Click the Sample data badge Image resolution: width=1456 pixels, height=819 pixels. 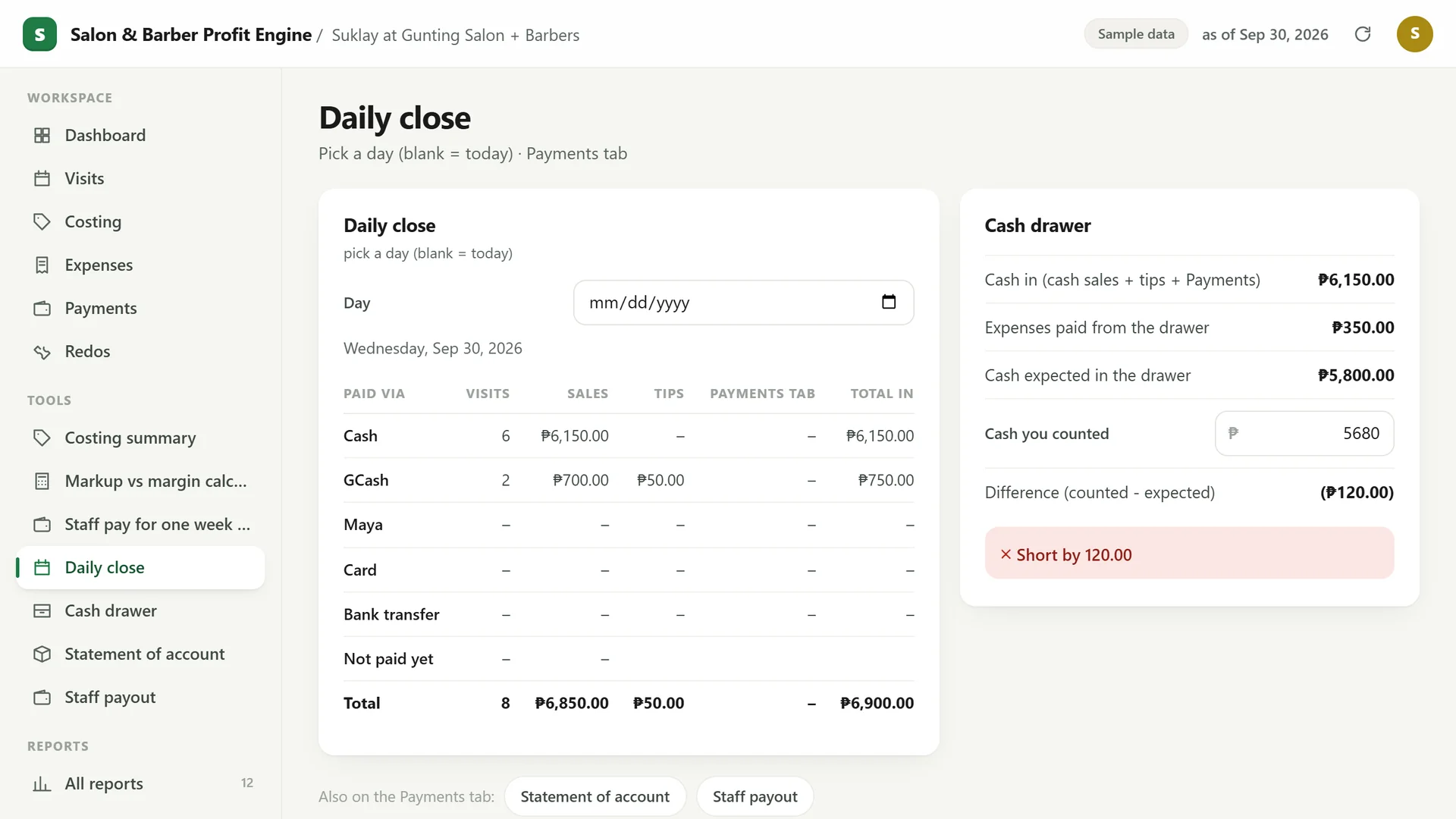(x=1136, y=34)
